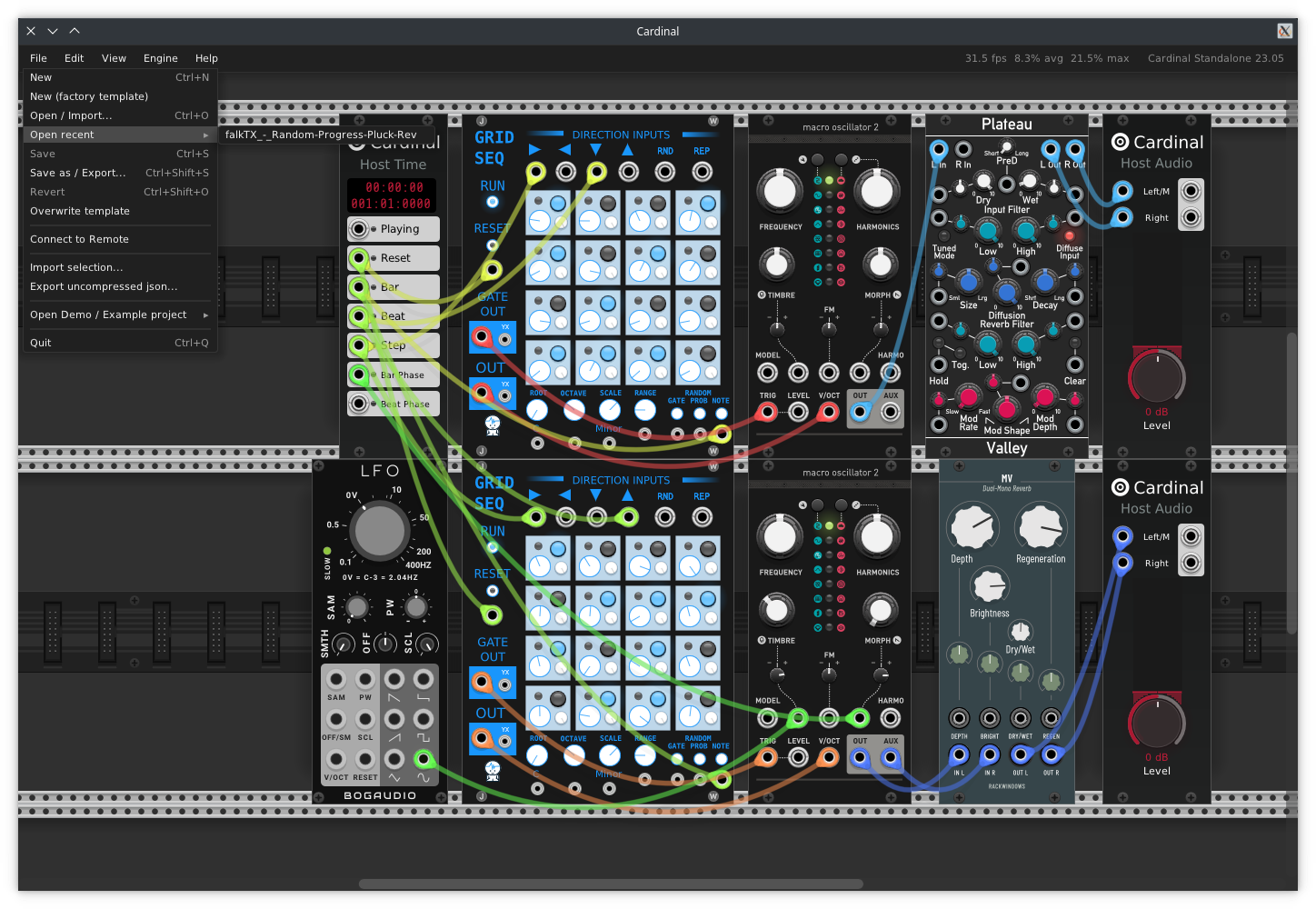The image size is (1316, 909).
Task: Click the grey Right jack on top Host Audio
Action: coord(1191,217)
